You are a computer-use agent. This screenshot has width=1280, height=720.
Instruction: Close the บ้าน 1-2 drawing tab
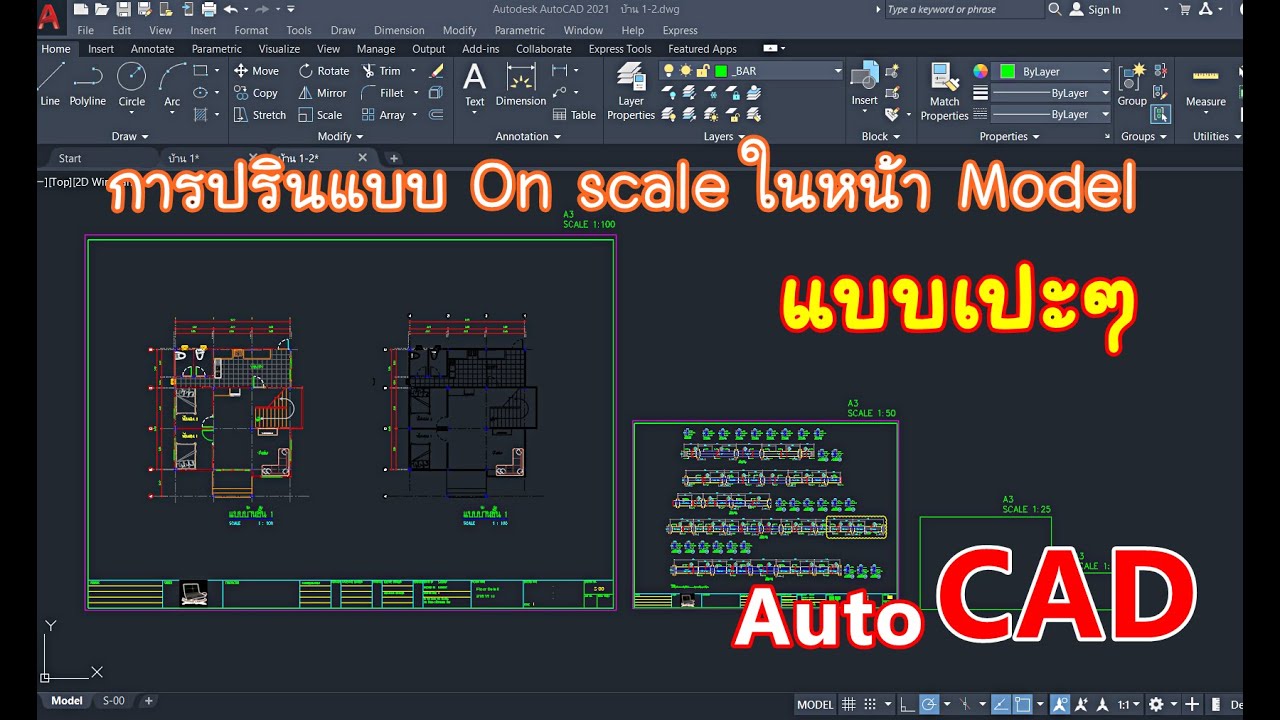point(362,158)
